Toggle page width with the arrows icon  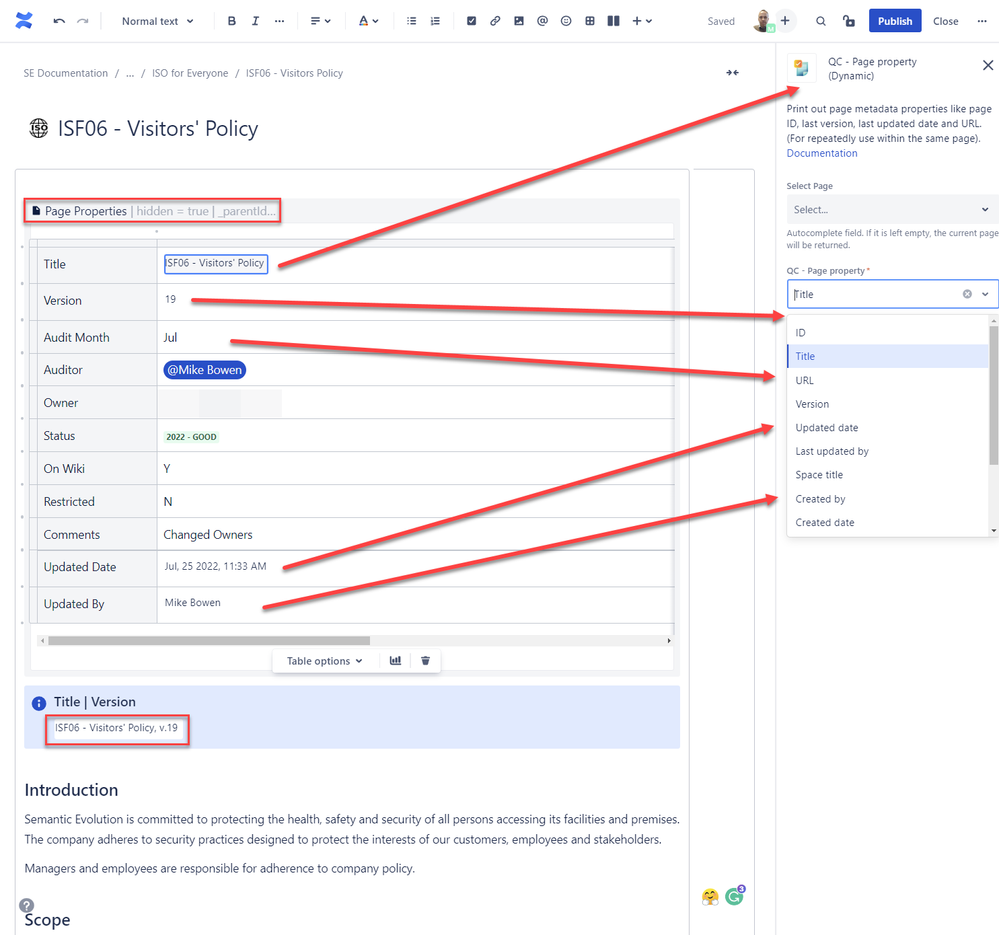click(733, 73)
